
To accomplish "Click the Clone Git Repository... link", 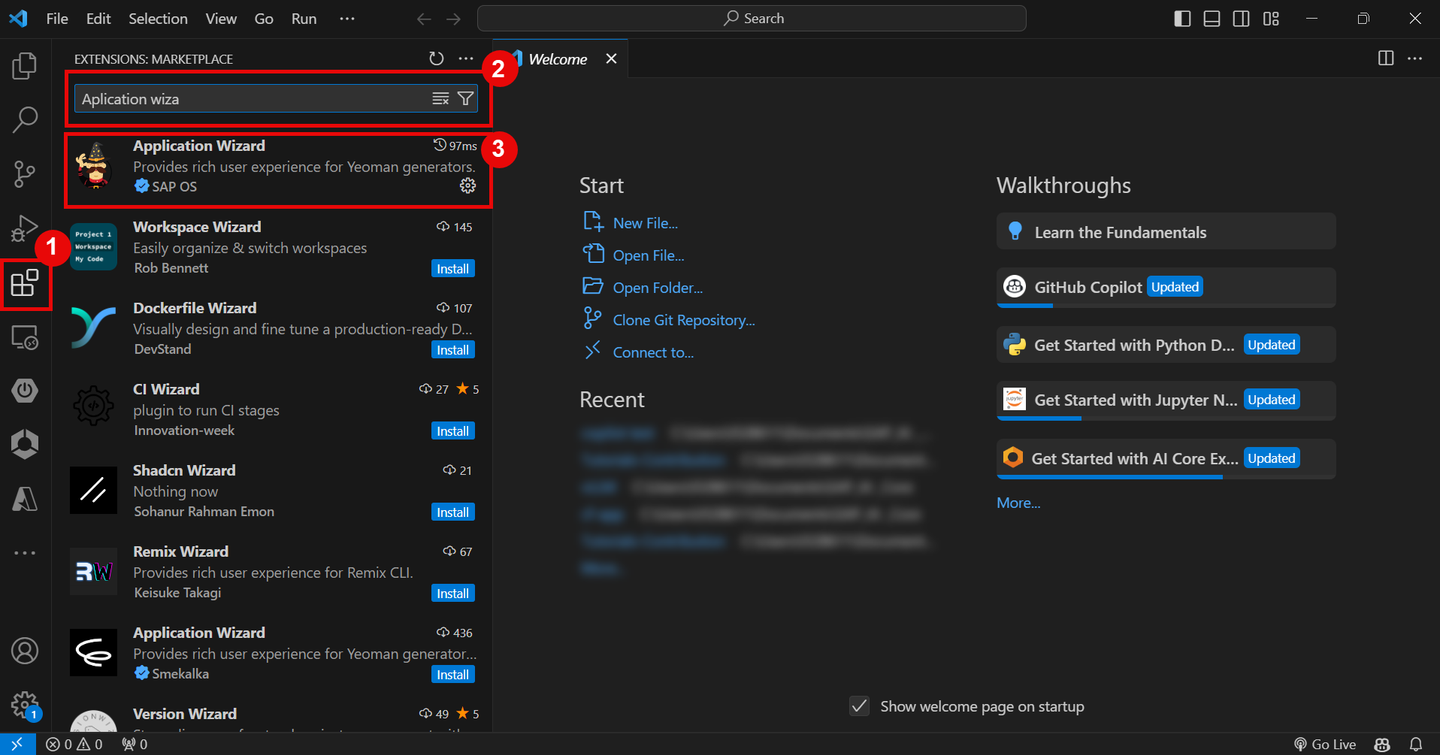I will [684, 320].
